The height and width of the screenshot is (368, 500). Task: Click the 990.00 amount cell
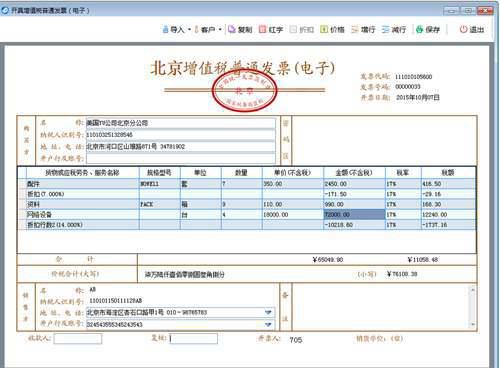click(354, 204)
